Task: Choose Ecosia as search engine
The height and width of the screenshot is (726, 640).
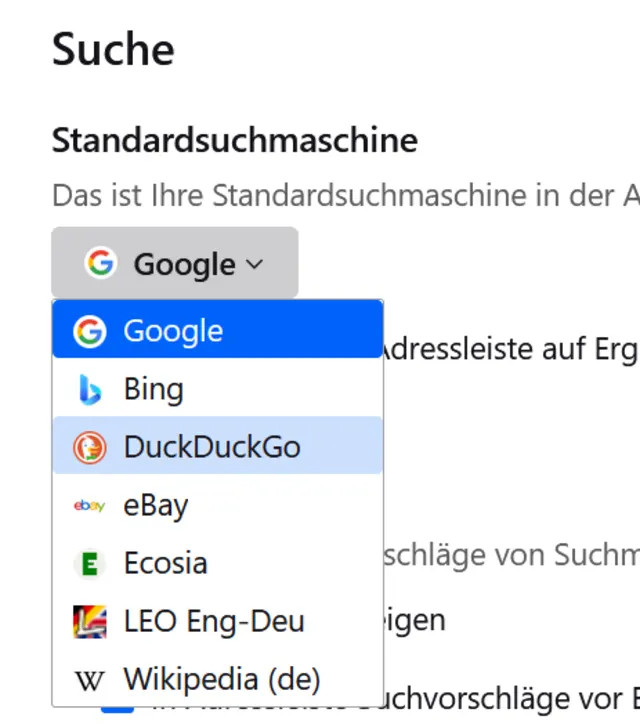Action: coord(165,563)
